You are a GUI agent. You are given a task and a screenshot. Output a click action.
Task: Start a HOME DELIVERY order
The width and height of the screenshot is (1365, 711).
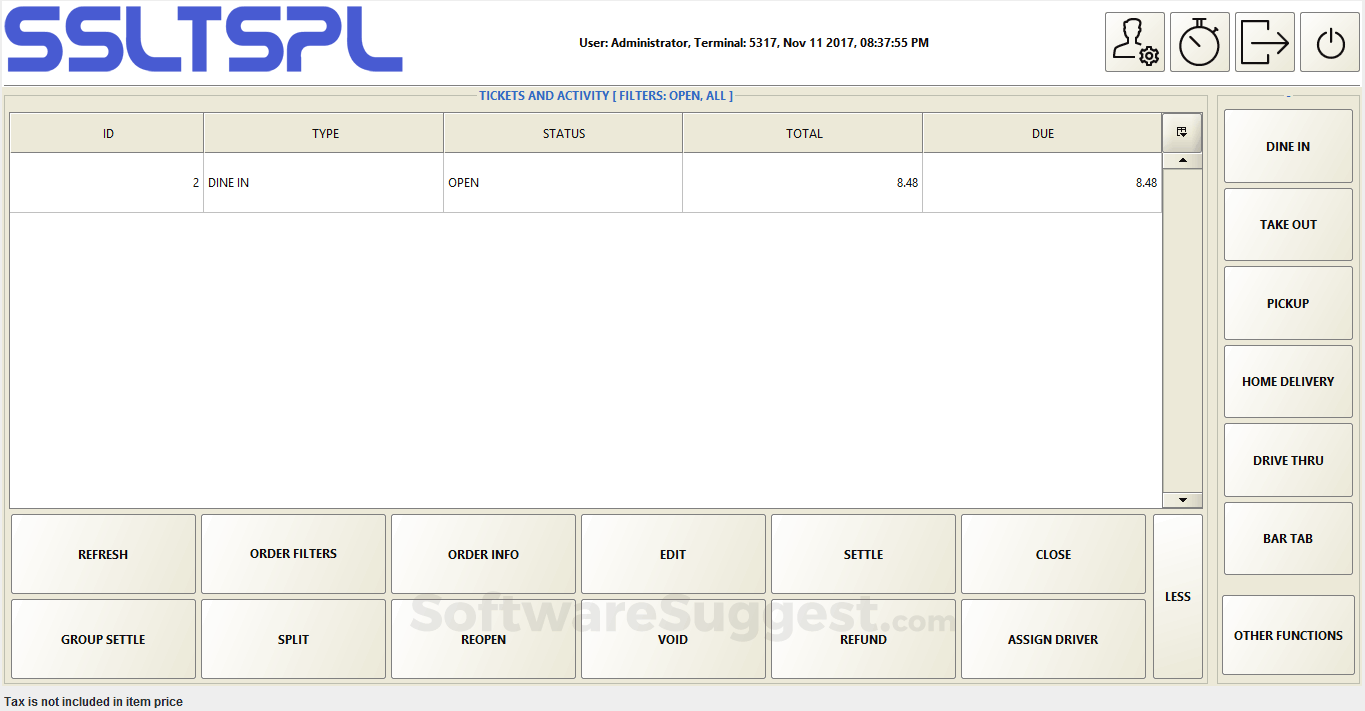1287,381
